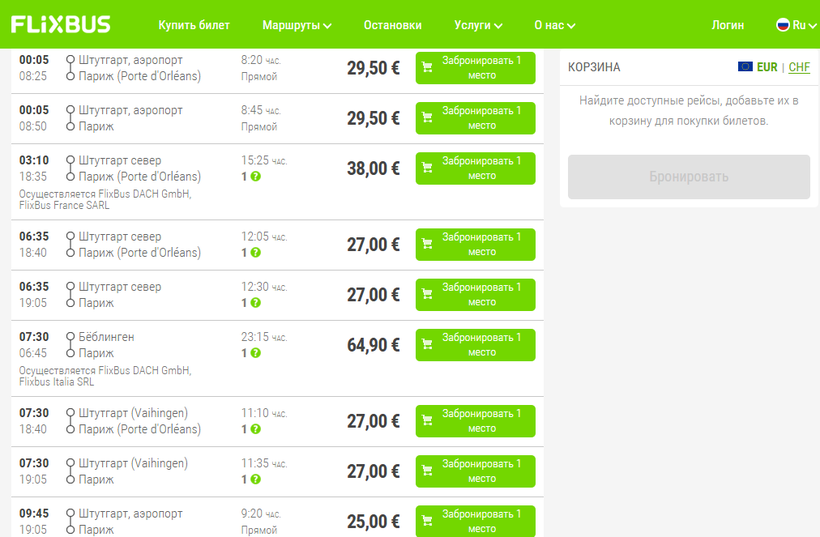Book a seat on the 64,90 € Бёблинген trip

click(x=475, y=345)
